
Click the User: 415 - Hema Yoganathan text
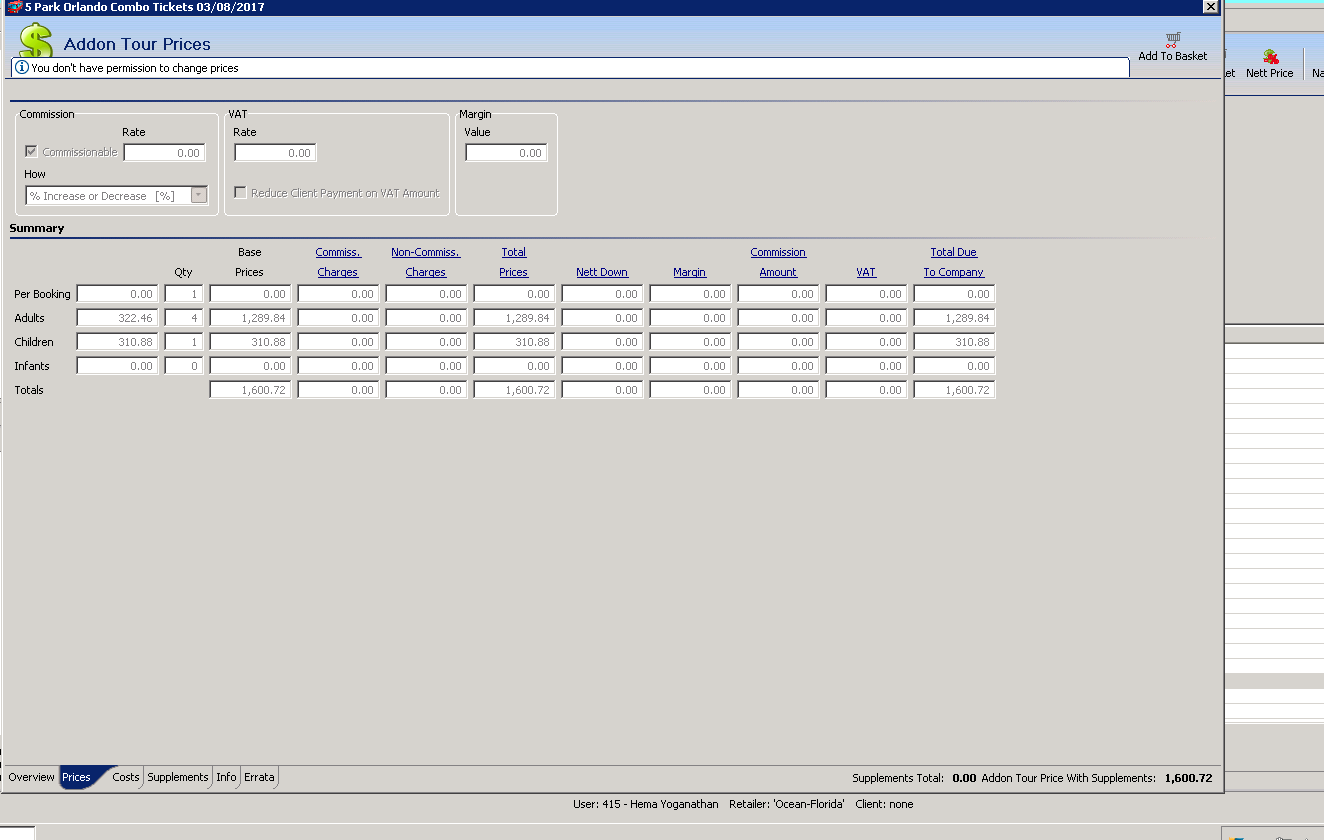coord(646,804)
